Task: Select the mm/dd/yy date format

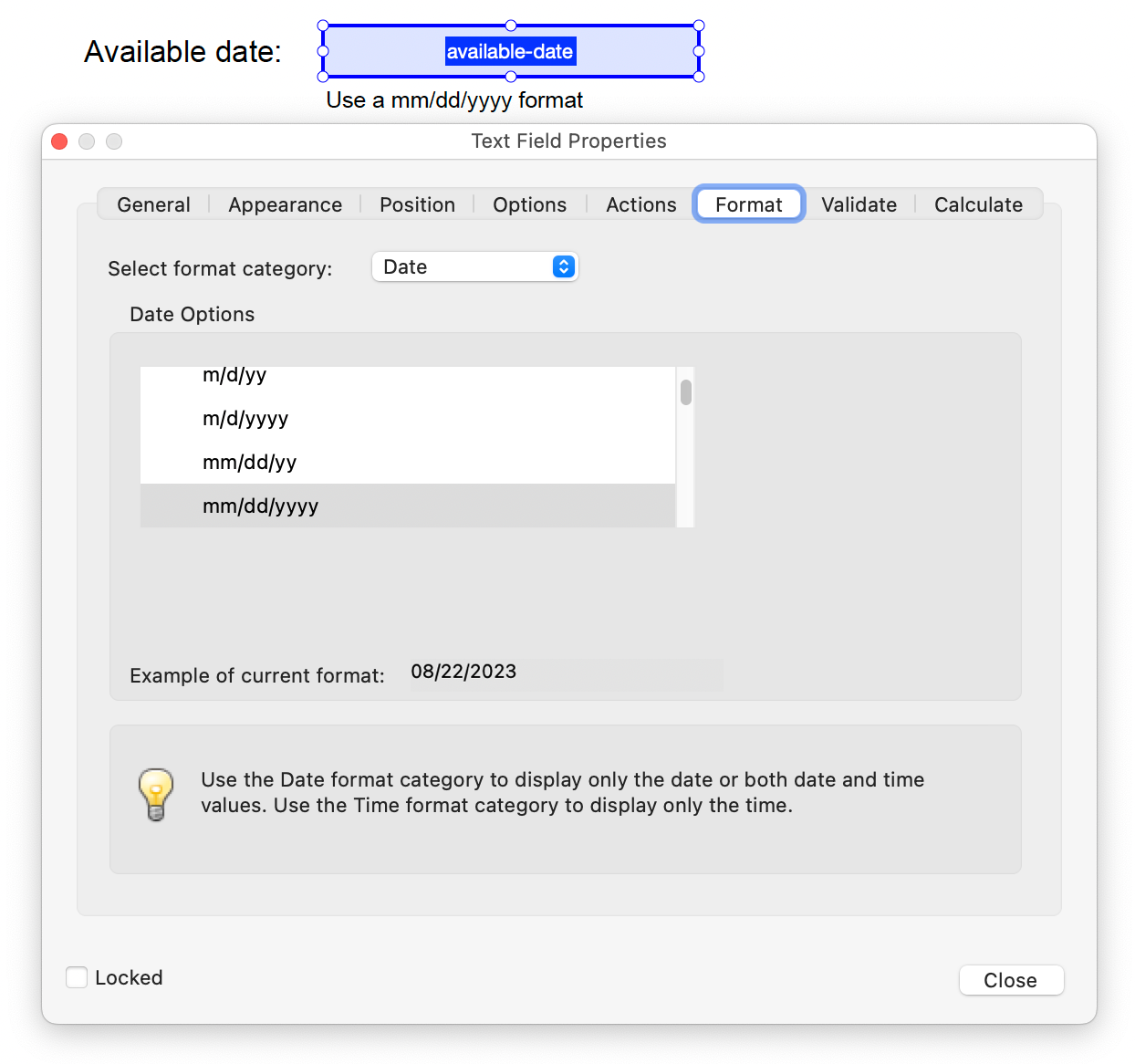Action: coord(249,462)
